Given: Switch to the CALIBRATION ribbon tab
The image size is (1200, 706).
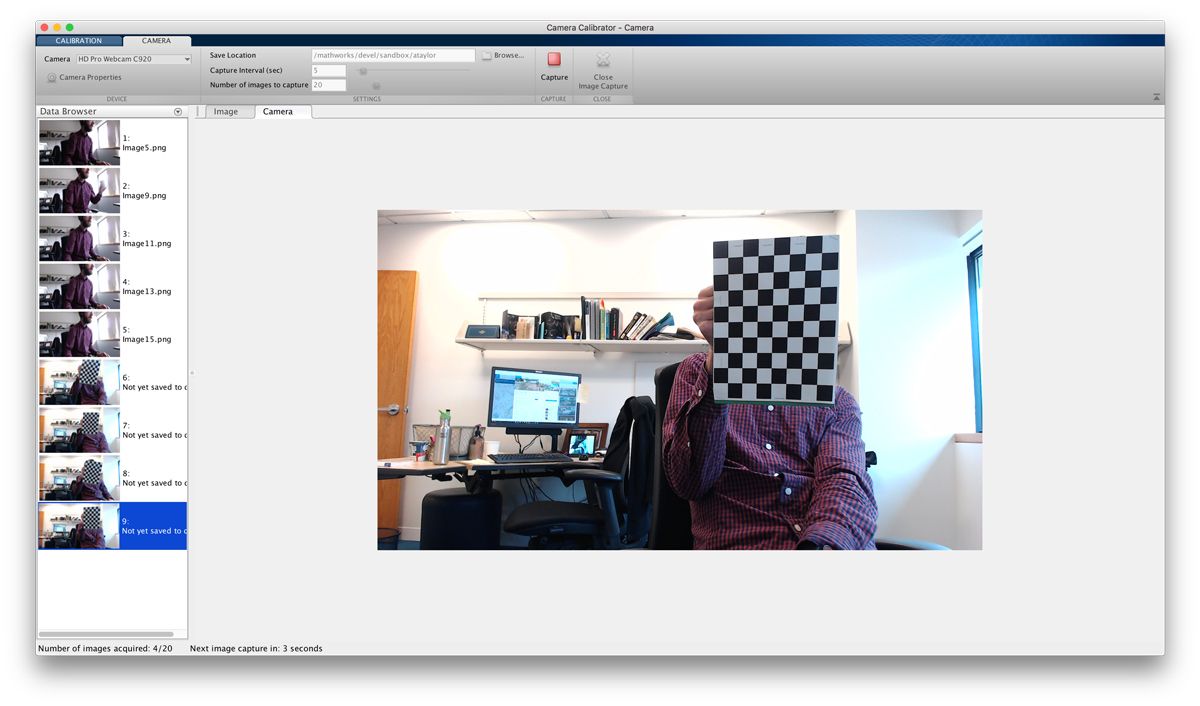Looking at the screenshot, I should tap(79, 41).
